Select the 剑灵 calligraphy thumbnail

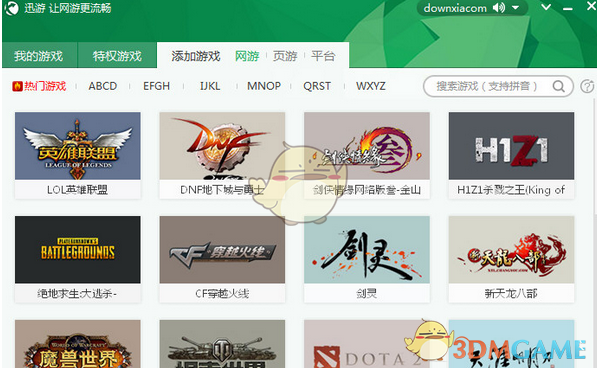(x=367, y=250)
